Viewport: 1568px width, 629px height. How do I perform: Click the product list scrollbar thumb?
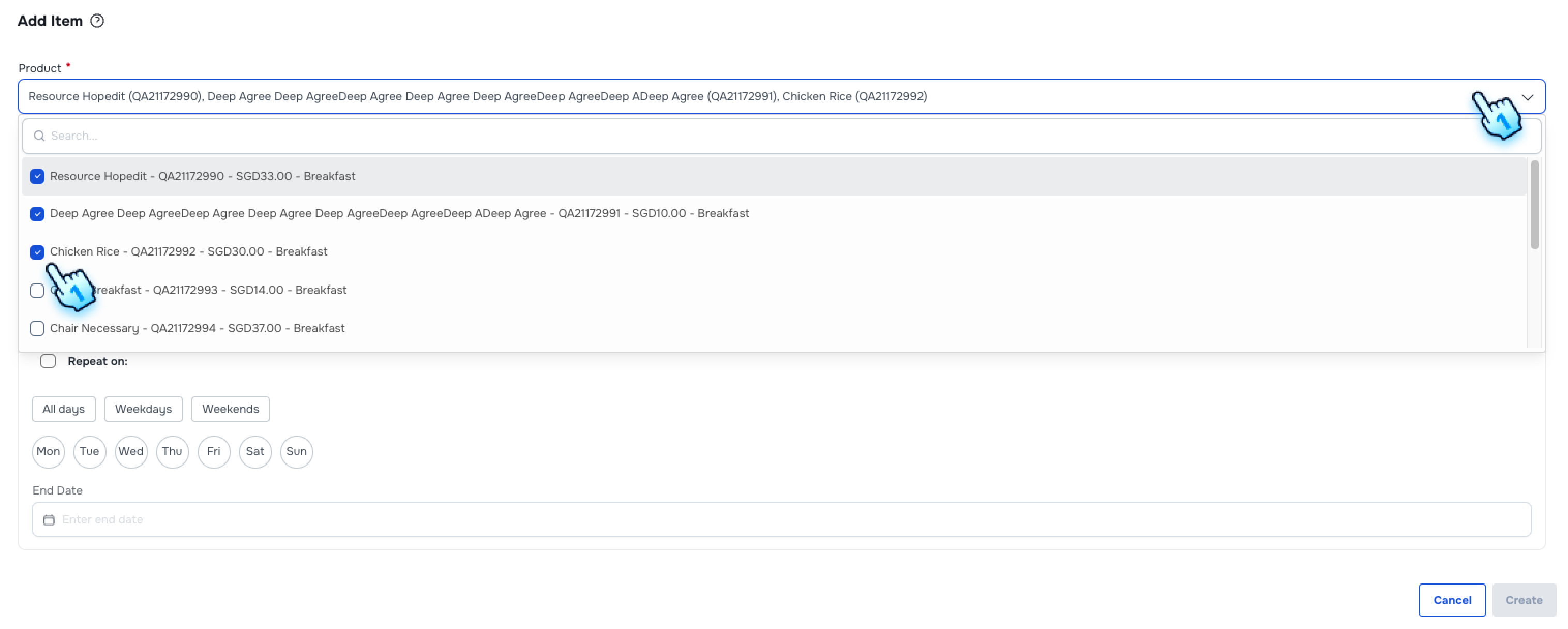1534,204
